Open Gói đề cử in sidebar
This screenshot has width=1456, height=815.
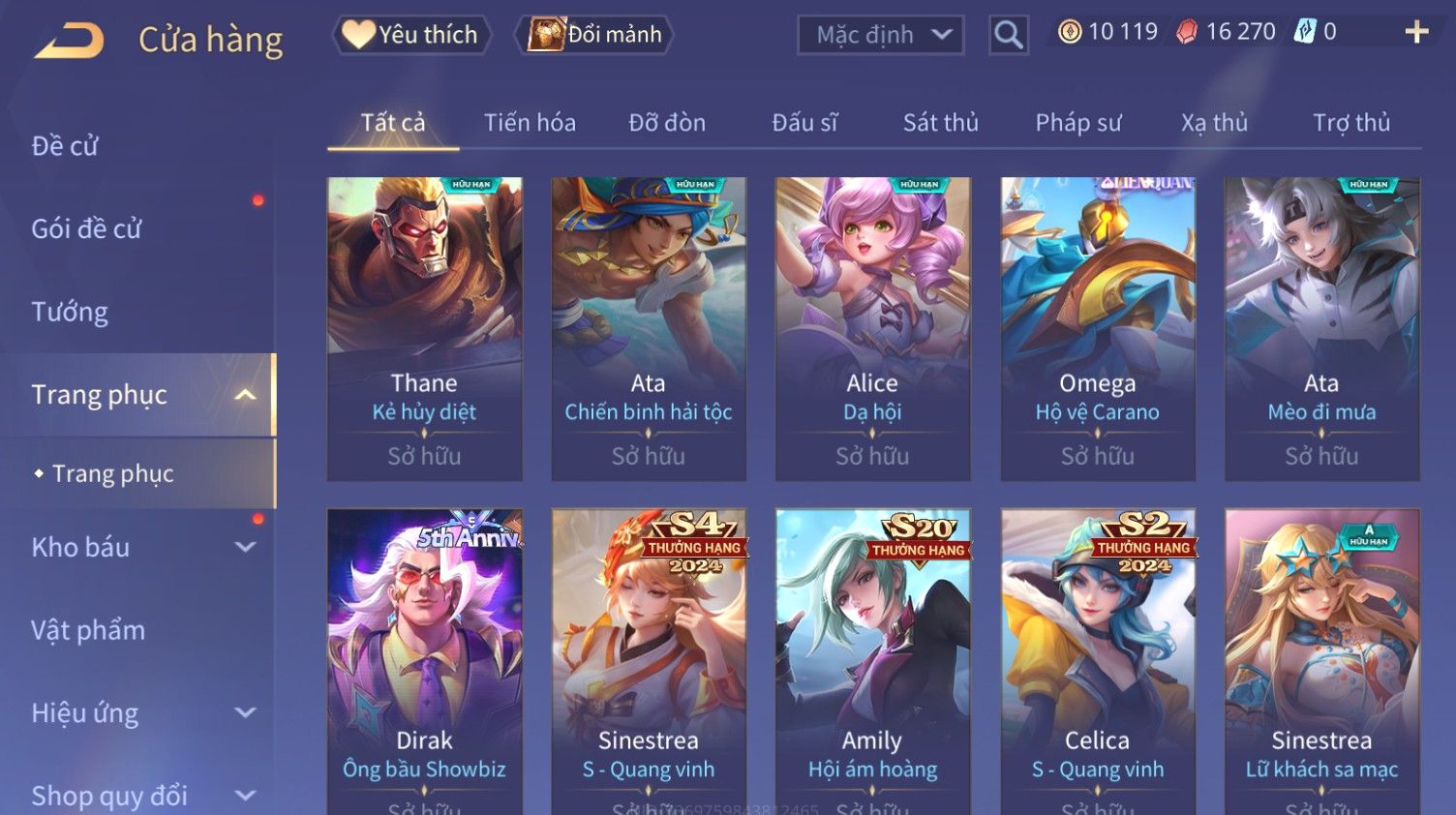coord(86,228)
